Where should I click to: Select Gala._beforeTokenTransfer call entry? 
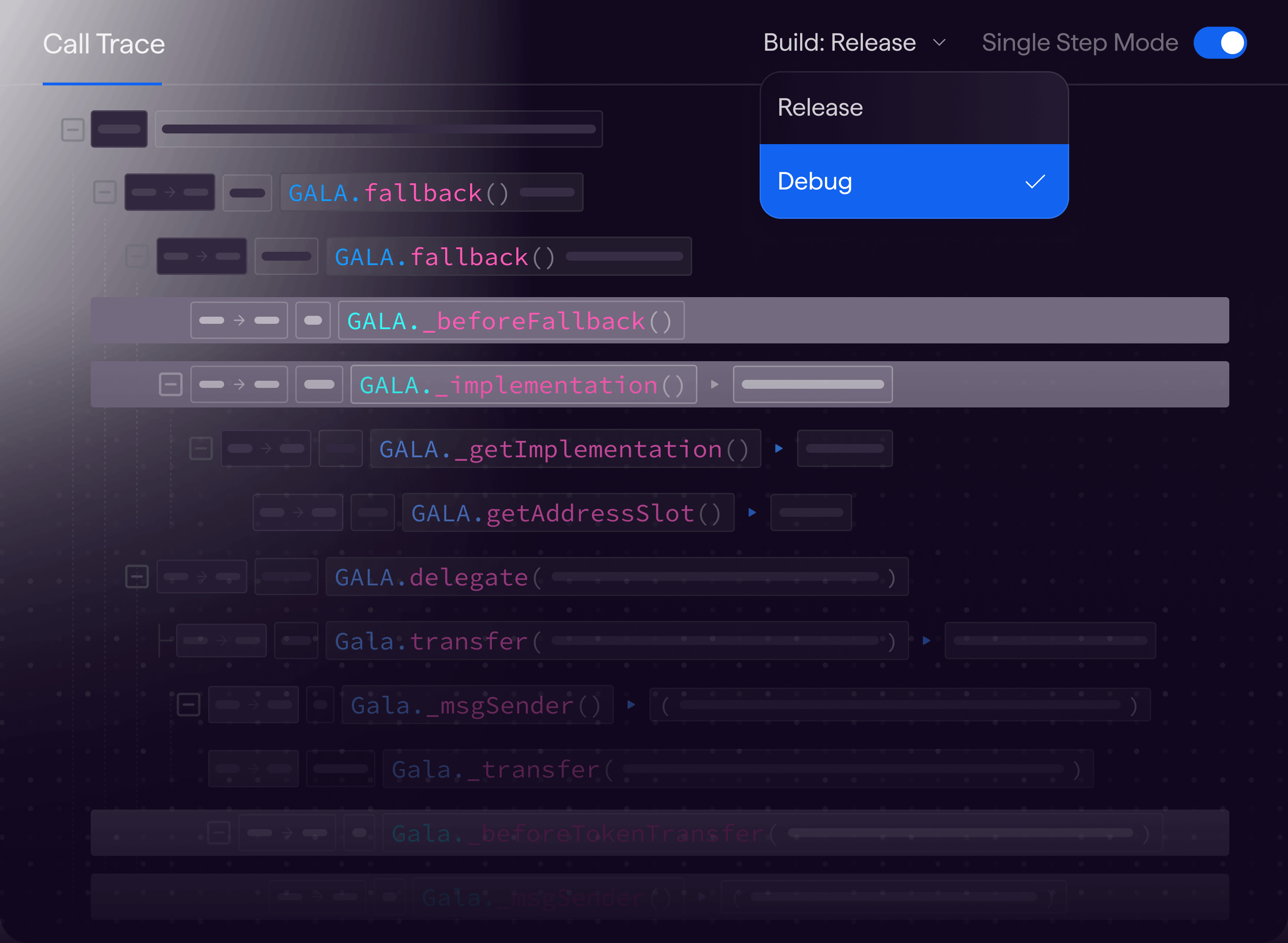(x=773, y=832)
